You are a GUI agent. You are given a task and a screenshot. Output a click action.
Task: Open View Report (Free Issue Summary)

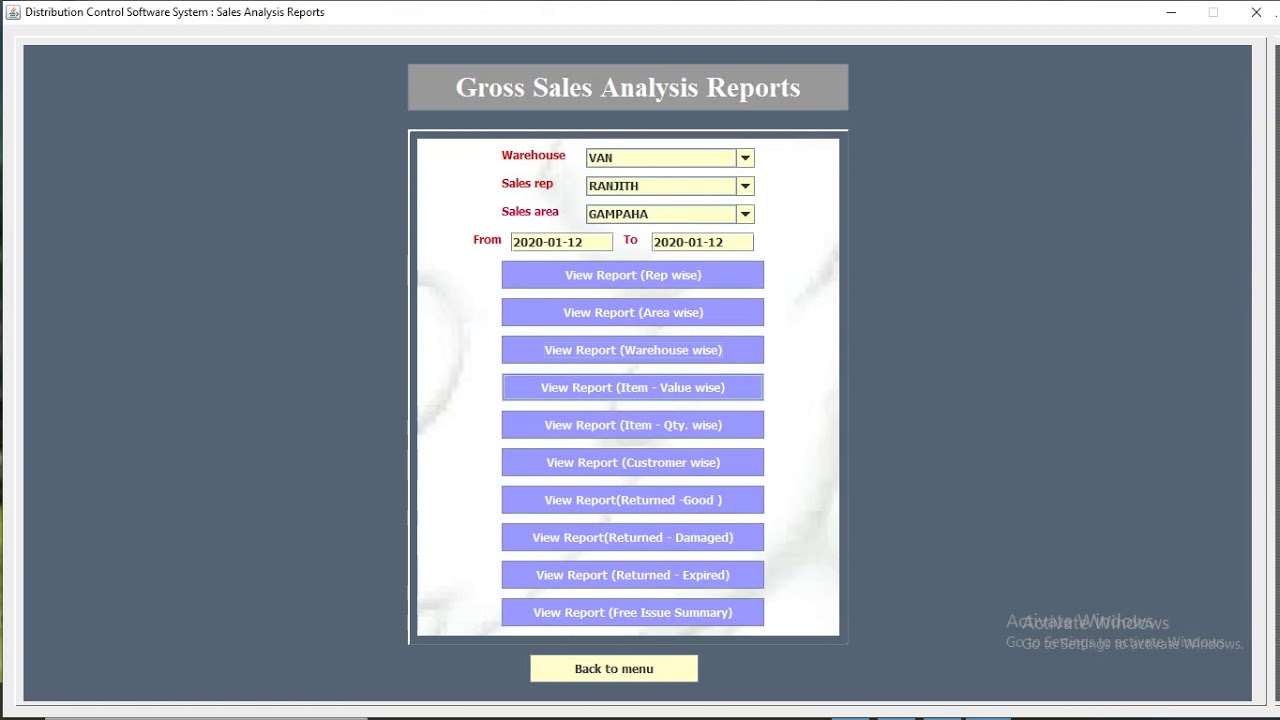point(633,612)
